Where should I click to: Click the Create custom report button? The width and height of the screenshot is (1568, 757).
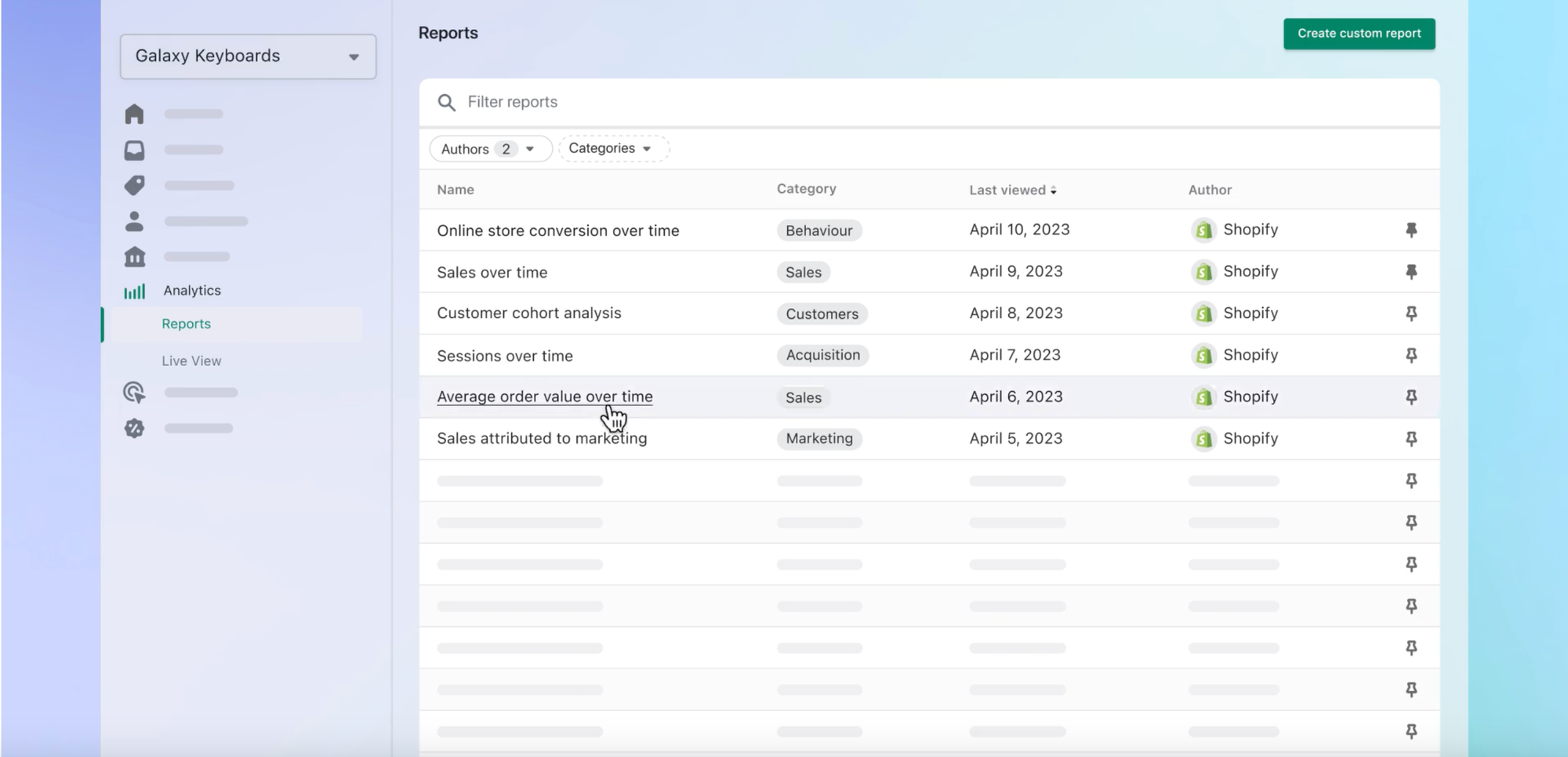click(x=1359, y=34)
